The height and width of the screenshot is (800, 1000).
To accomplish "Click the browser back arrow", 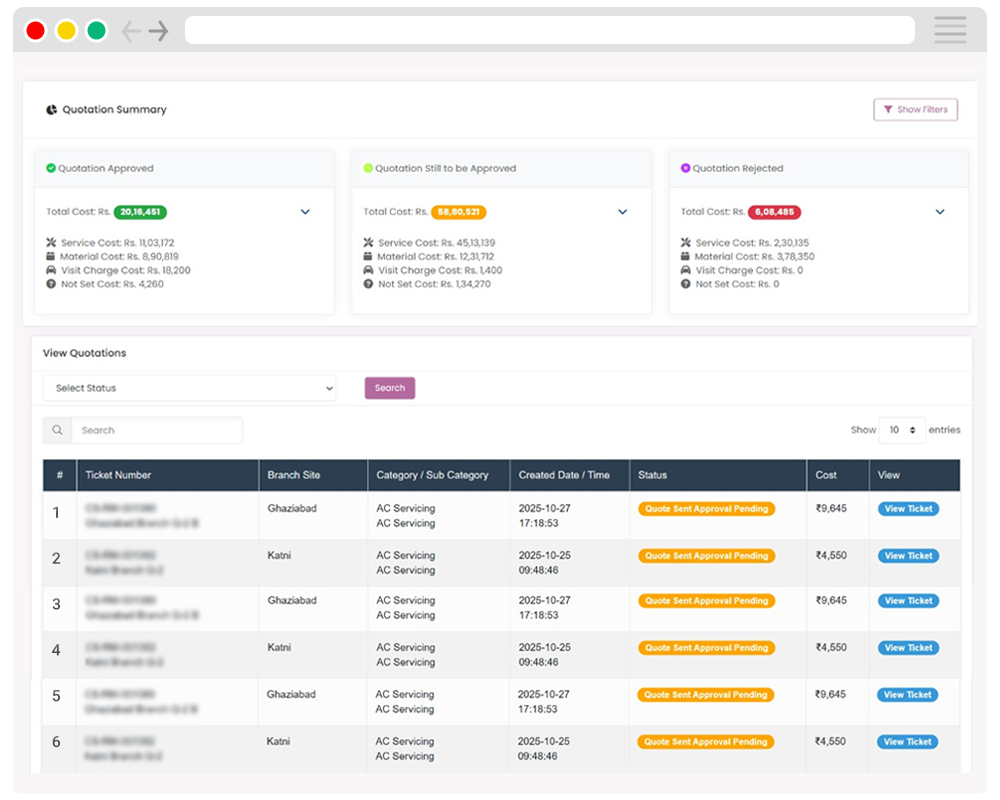I will pos(131,31).
